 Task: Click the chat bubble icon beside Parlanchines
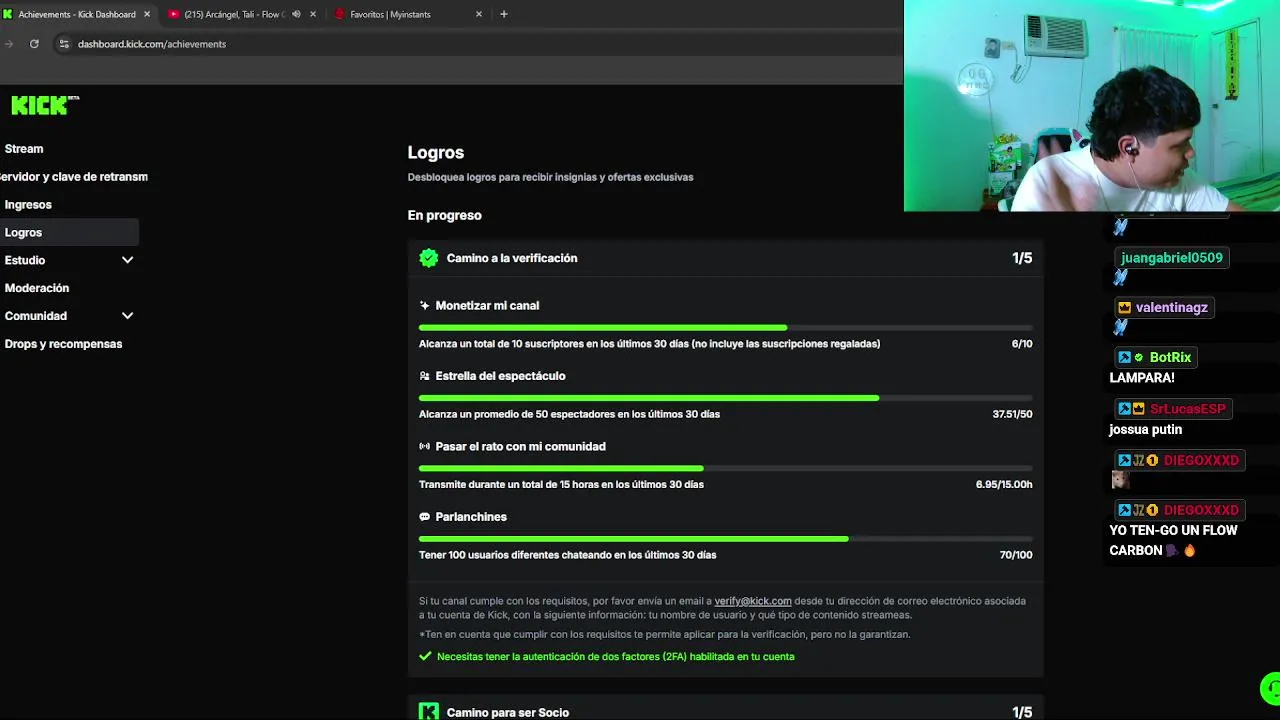coord(425,517)
